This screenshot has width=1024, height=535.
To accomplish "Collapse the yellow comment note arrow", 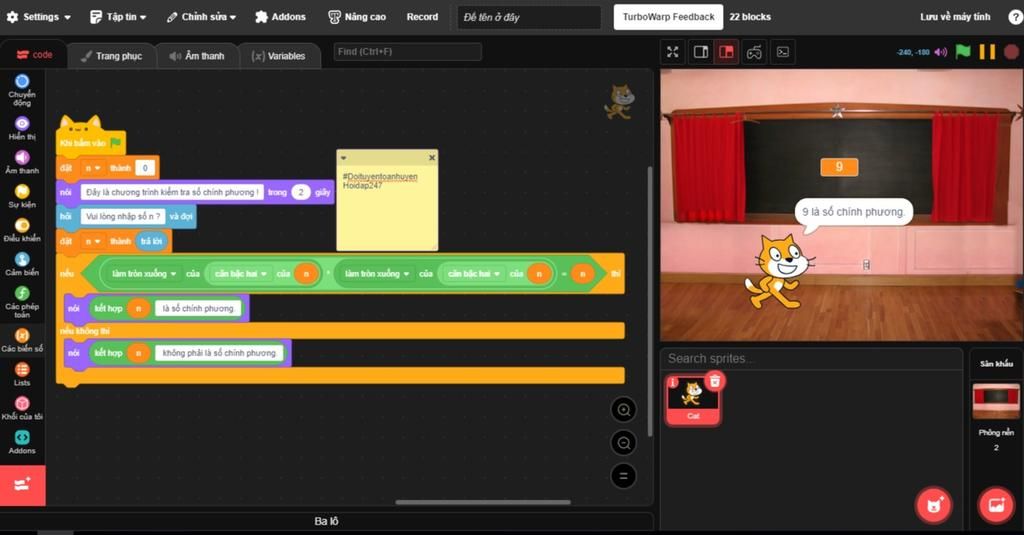I will [344, 157].
